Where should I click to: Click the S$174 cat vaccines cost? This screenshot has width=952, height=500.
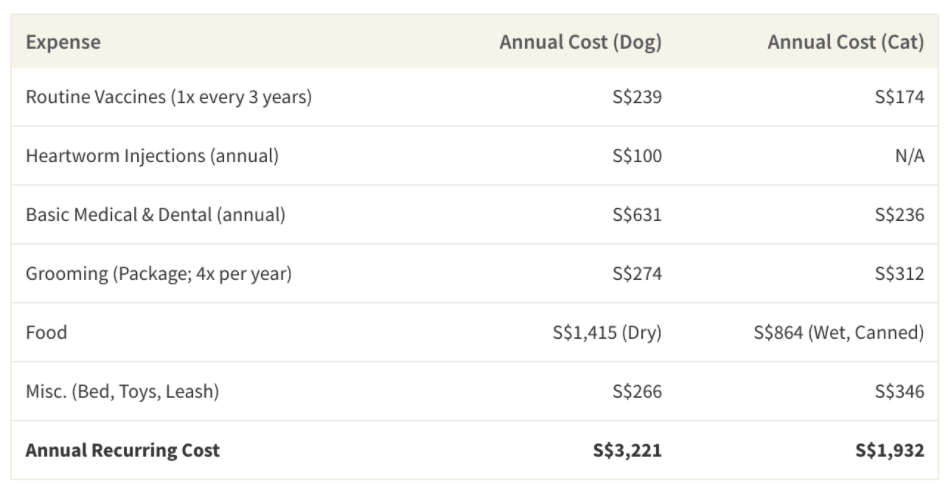tap(899, 97)
